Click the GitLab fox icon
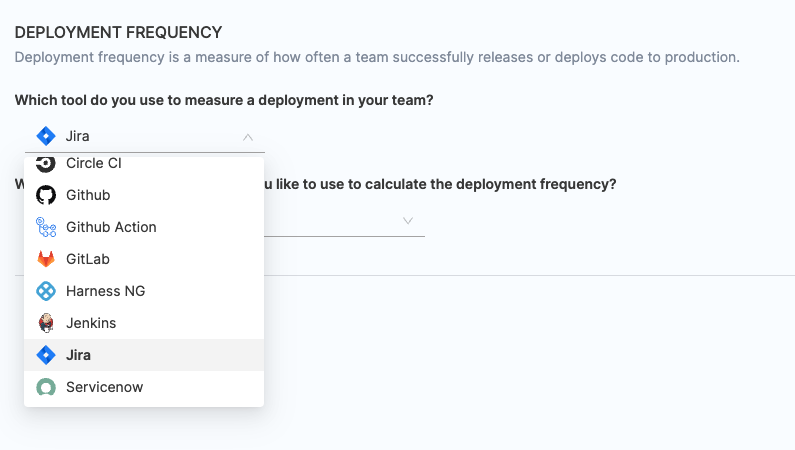 [x=46, y=259]
